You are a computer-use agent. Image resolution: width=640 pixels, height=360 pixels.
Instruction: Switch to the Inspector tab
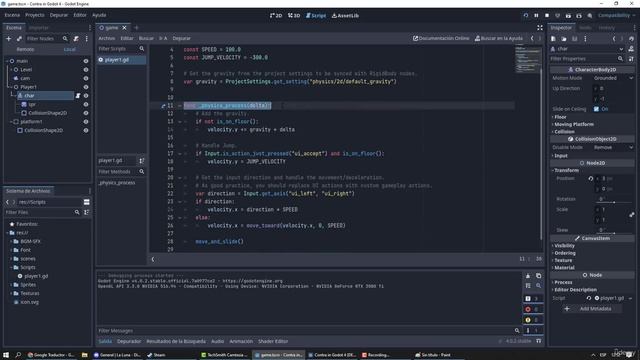561,28
